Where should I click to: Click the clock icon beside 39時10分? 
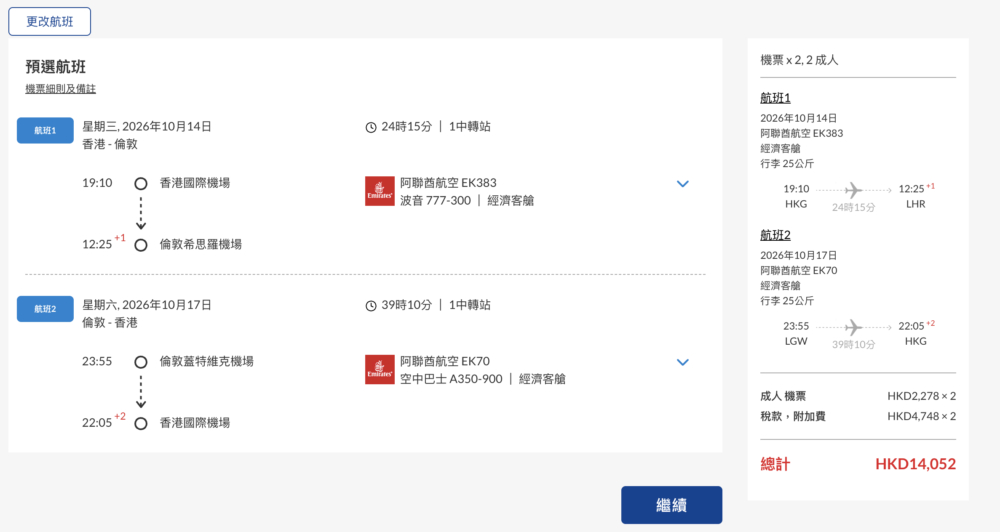pos(371,306)
